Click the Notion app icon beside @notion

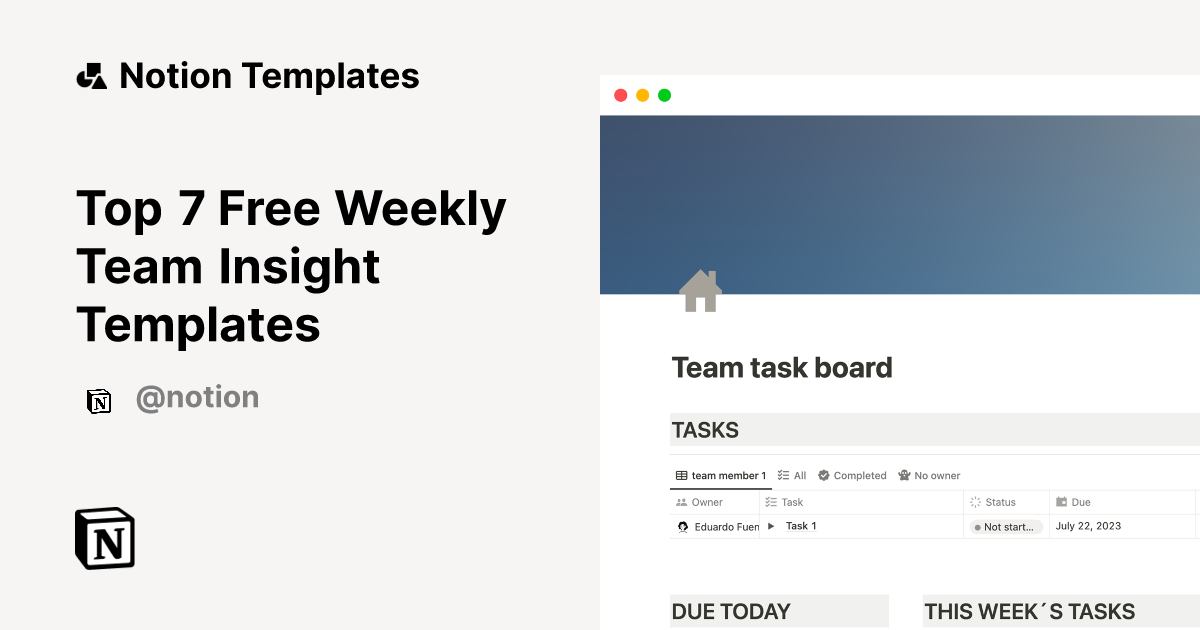pos(99,400)
